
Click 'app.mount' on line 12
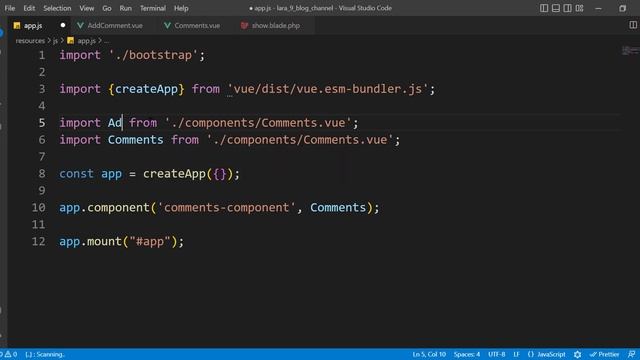coord(91,241)
